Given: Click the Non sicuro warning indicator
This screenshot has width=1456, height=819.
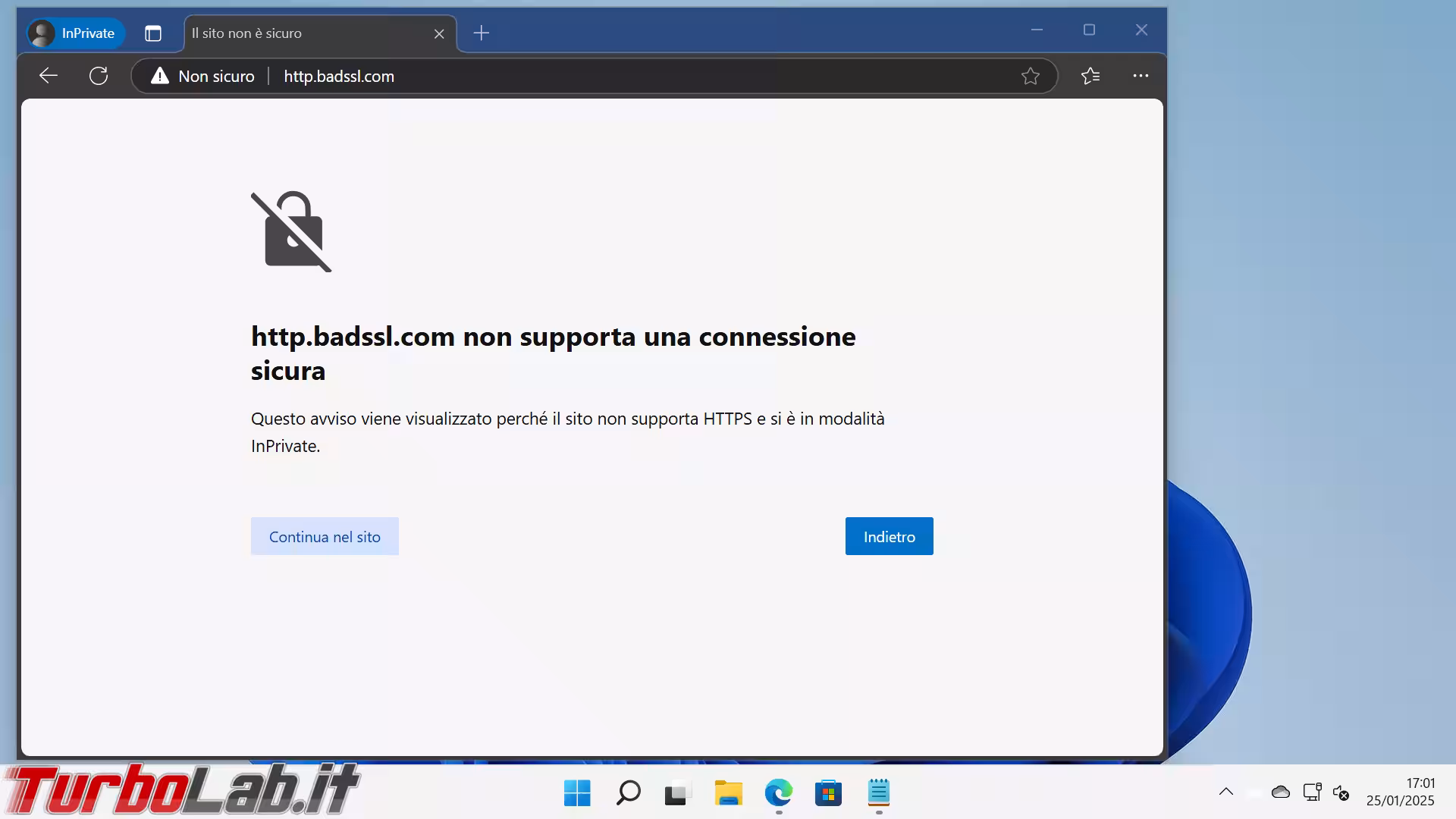Looking at the screenshot, I should click(202, 76).
